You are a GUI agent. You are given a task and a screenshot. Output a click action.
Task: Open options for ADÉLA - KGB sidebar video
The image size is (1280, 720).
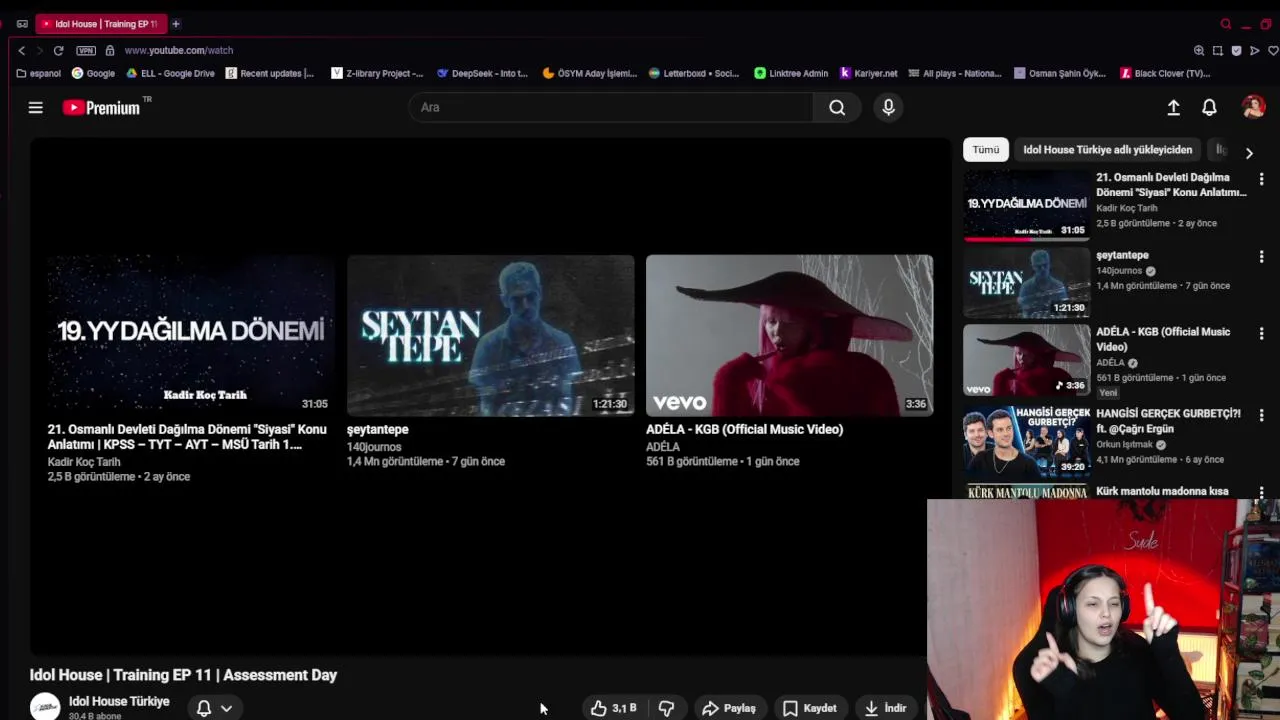point(1261,333)
